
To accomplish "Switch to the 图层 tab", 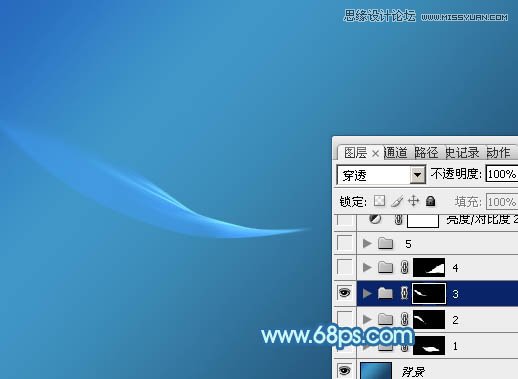I will click(355, 153).
